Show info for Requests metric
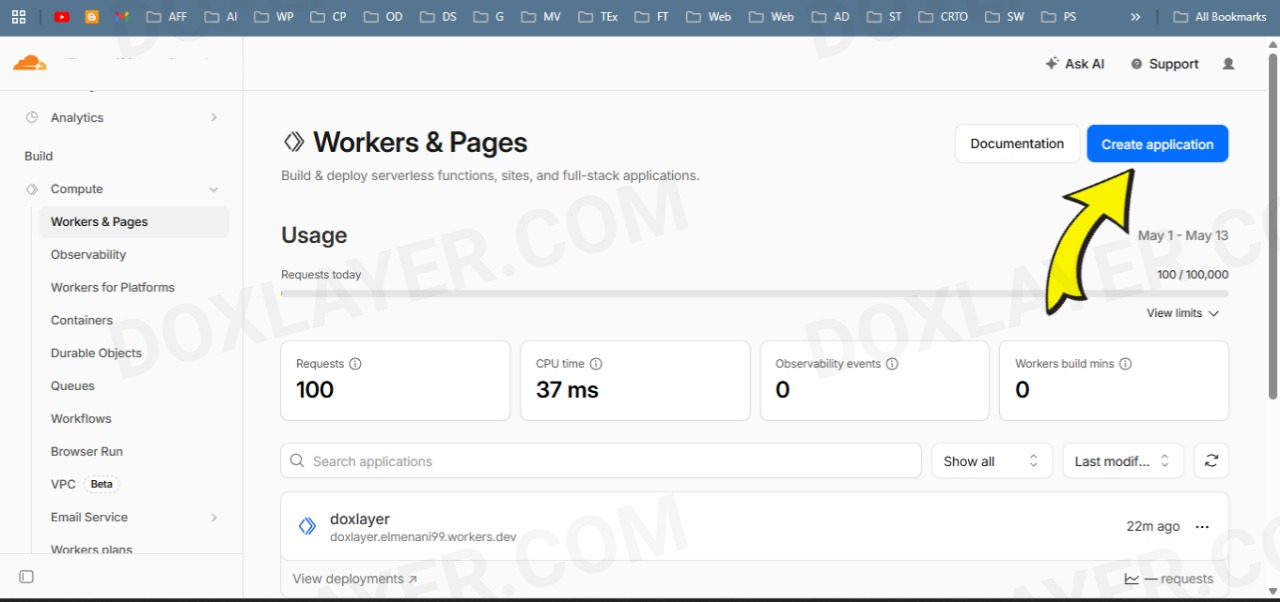 (x=355, y=364)
